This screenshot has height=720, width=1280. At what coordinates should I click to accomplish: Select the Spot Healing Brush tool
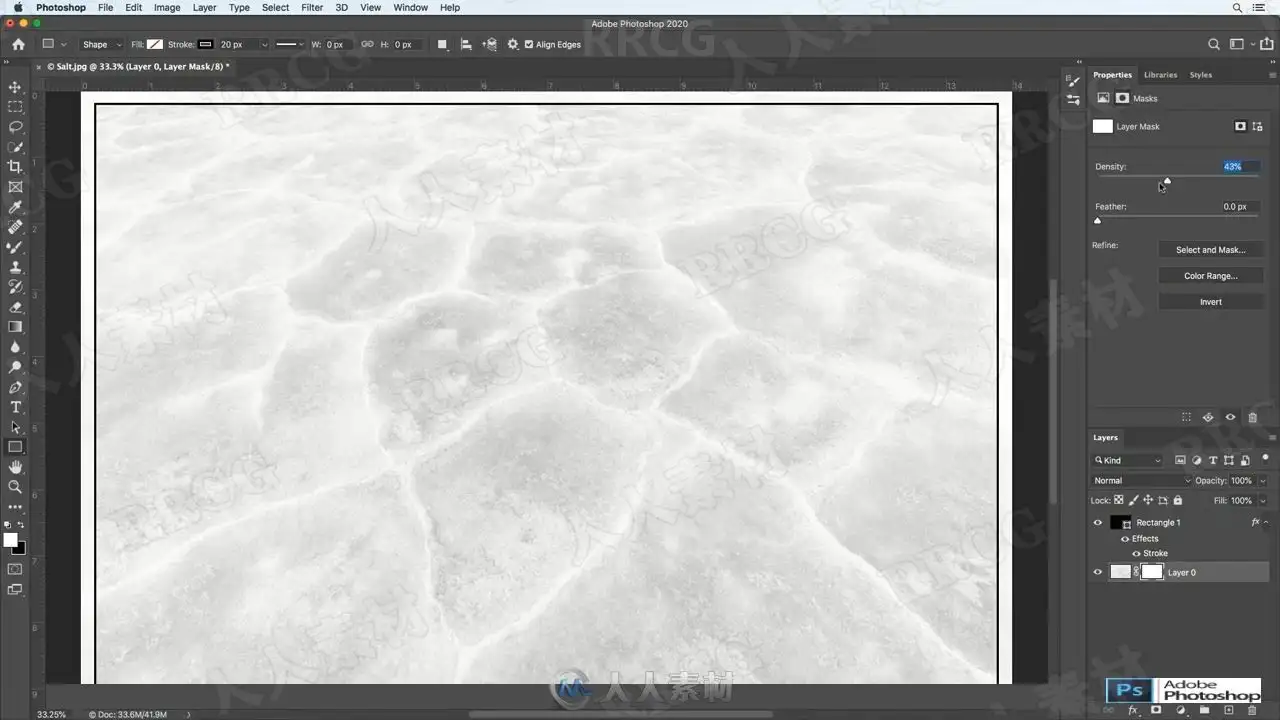pyautogui.click(x=15, y=227)
